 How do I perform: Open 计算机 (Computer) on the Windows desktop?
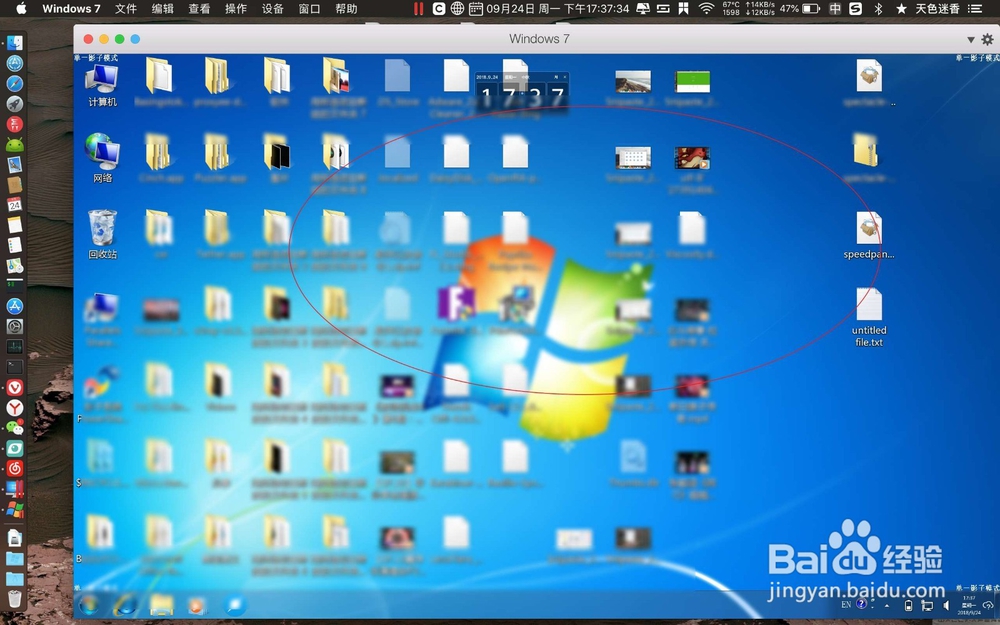point(100,80)
